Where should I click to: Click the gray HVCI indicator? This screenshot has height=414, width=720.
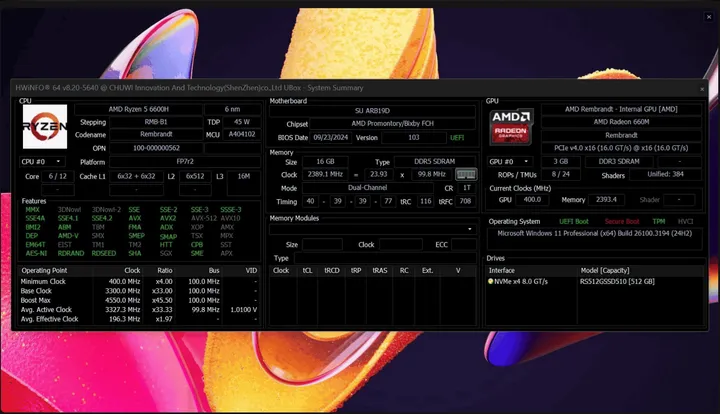[x=686, y=222]
